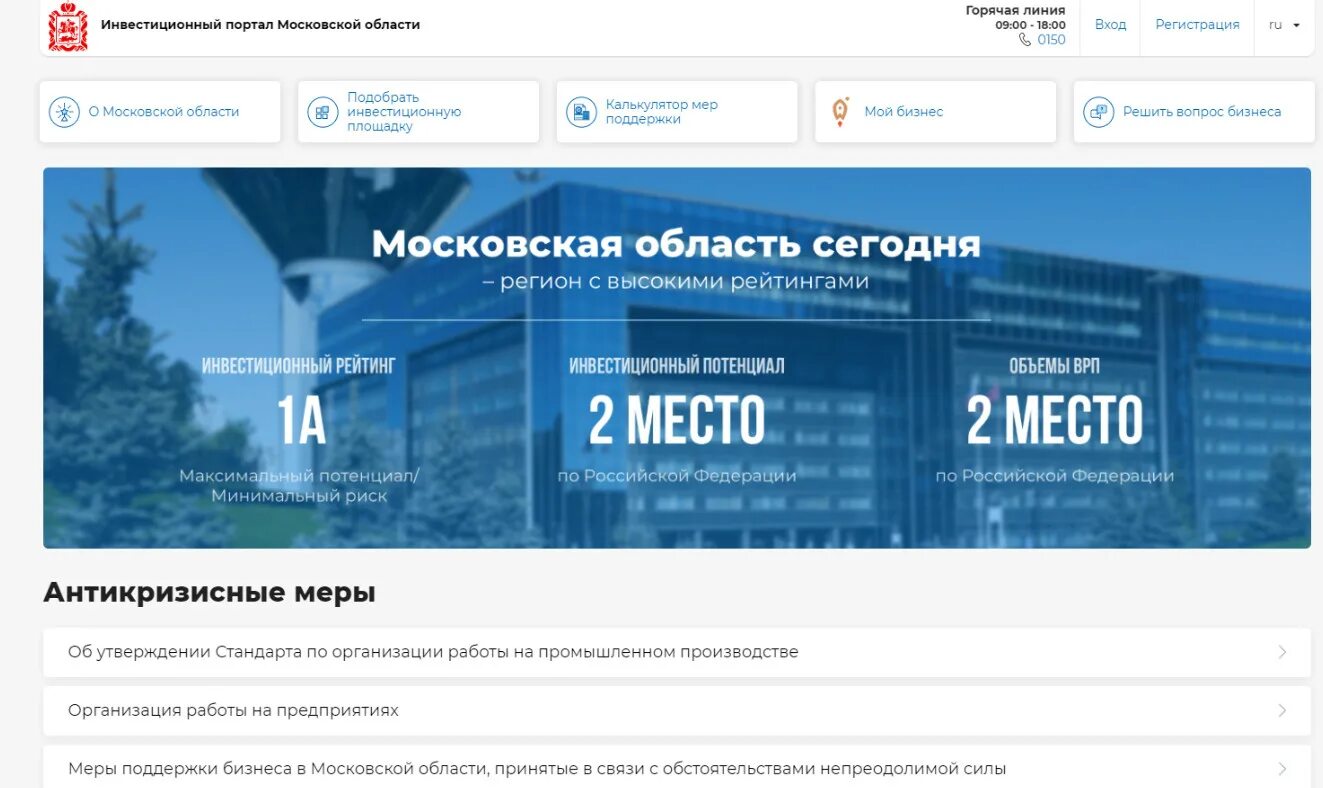Screen dimensions: 1323x788
Task: Click the регион с высокими рейтингами subtitle
Action: (x=676, y=282)
